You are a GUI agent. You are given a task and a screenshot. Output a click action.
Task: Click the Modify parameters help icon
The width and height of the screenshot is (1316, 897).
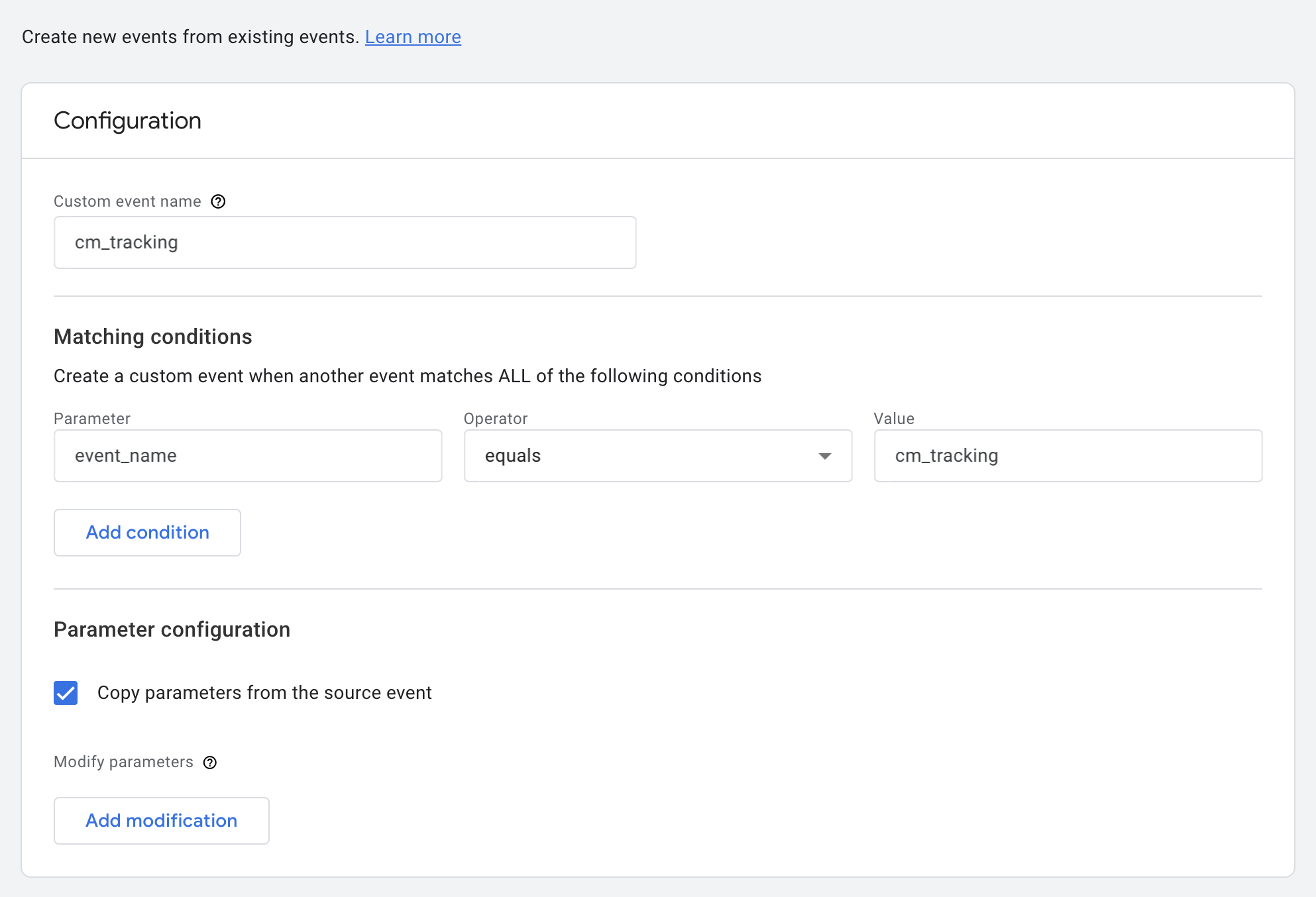(210, 763)
